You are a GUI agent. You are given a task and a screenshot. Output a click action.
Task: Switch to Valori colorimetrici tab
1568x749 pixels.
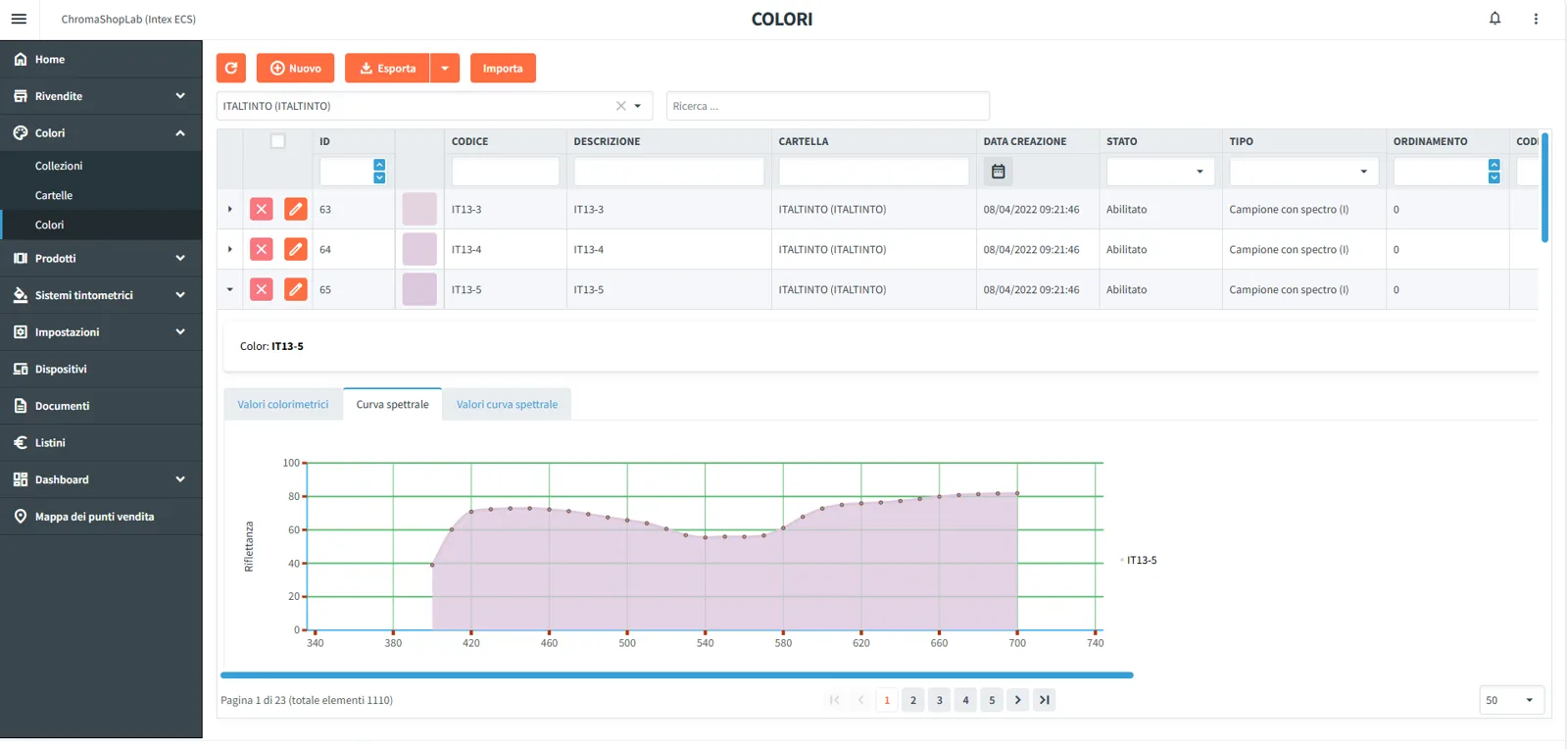283,404
